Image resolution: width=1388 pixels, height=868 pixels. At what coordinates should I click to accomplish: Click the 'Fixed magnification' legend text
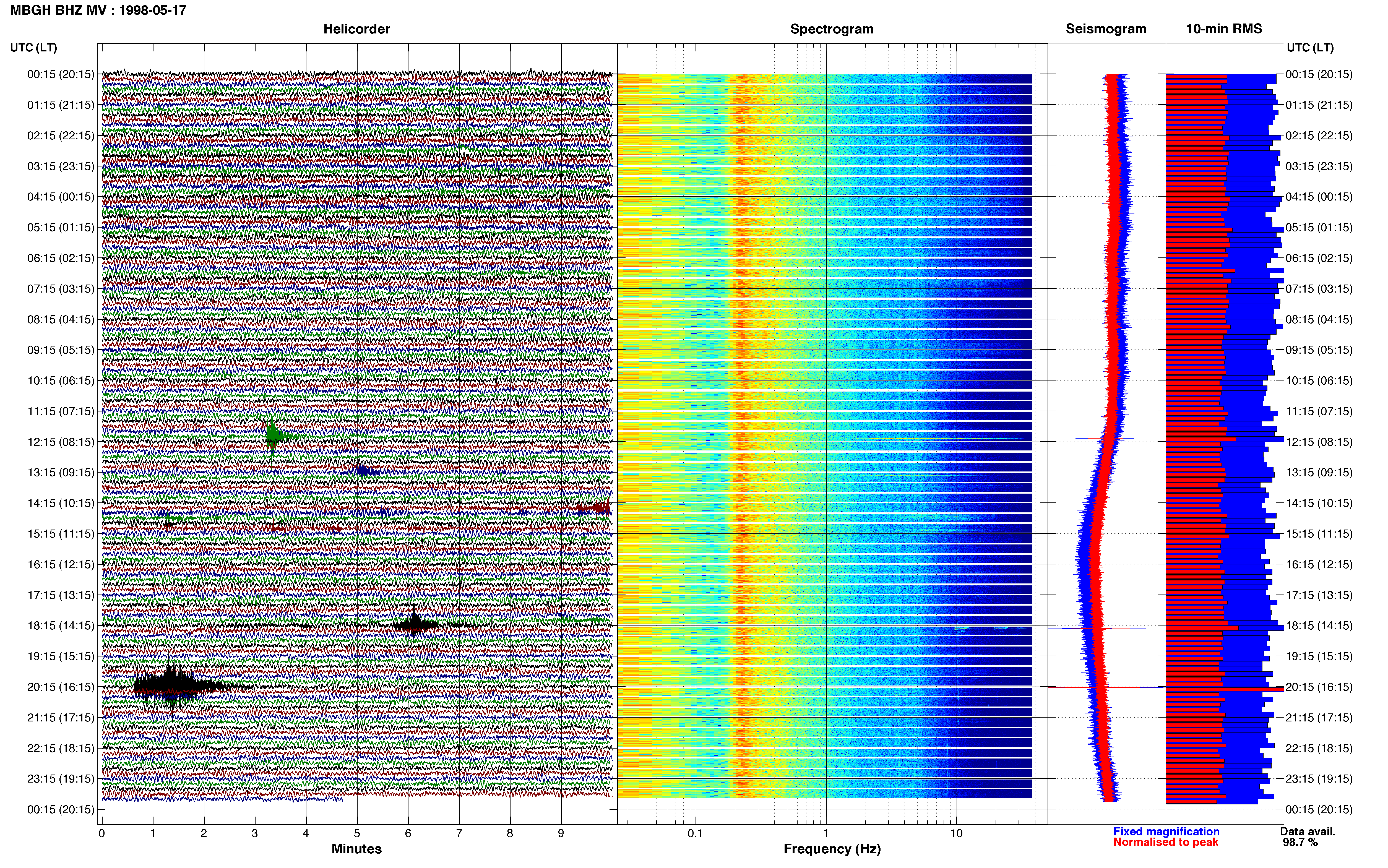1166,831
